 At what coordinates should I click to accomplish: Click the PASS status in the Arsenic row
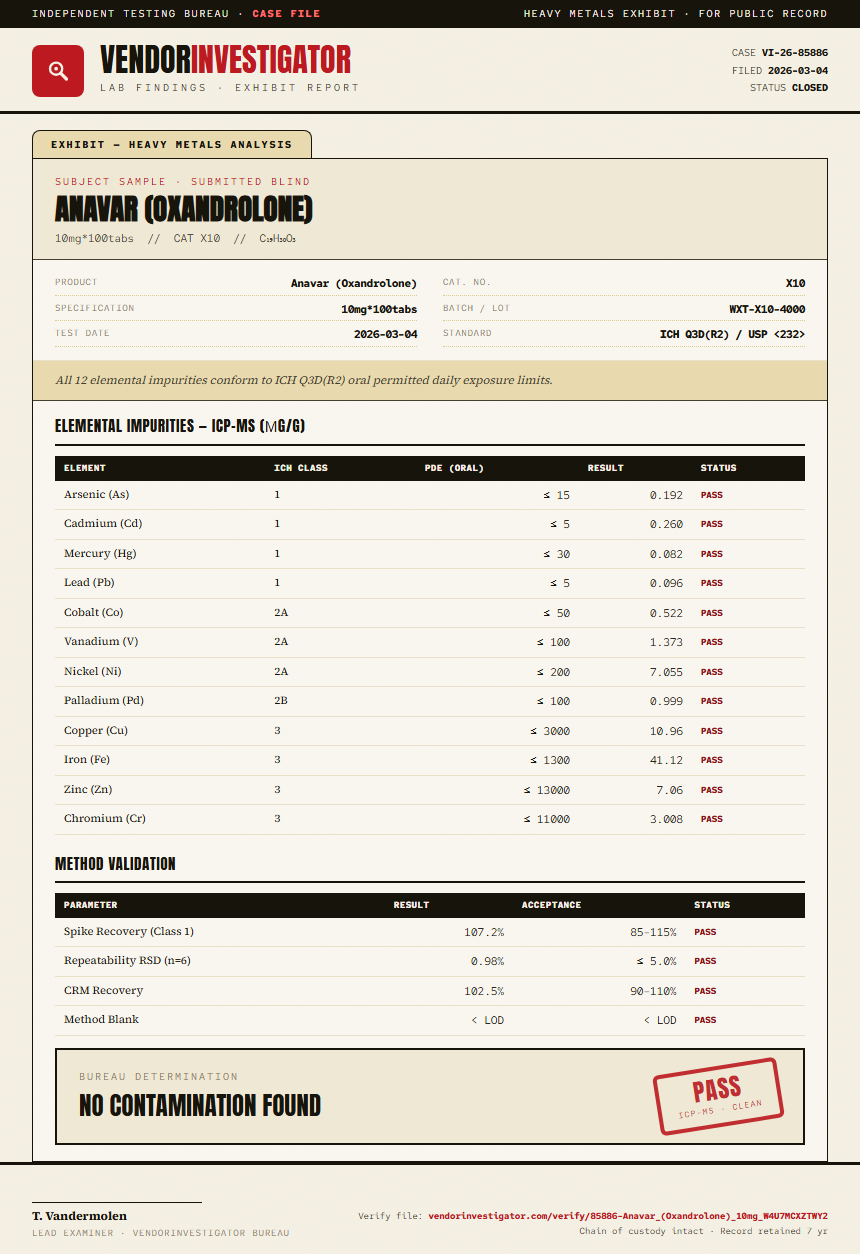coord(712,495)
